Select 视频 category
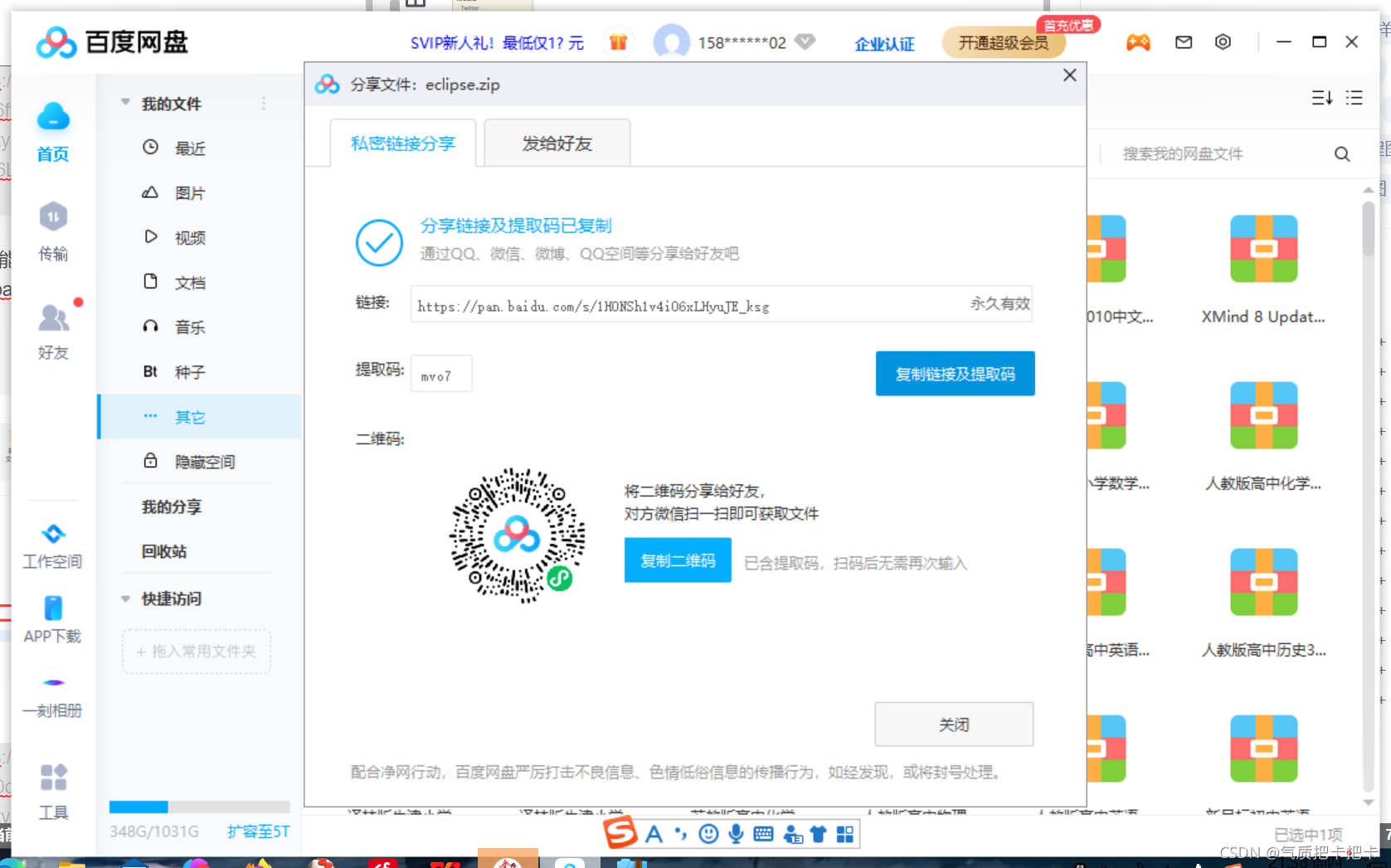1391x868 pixels. tap(199, 238)
